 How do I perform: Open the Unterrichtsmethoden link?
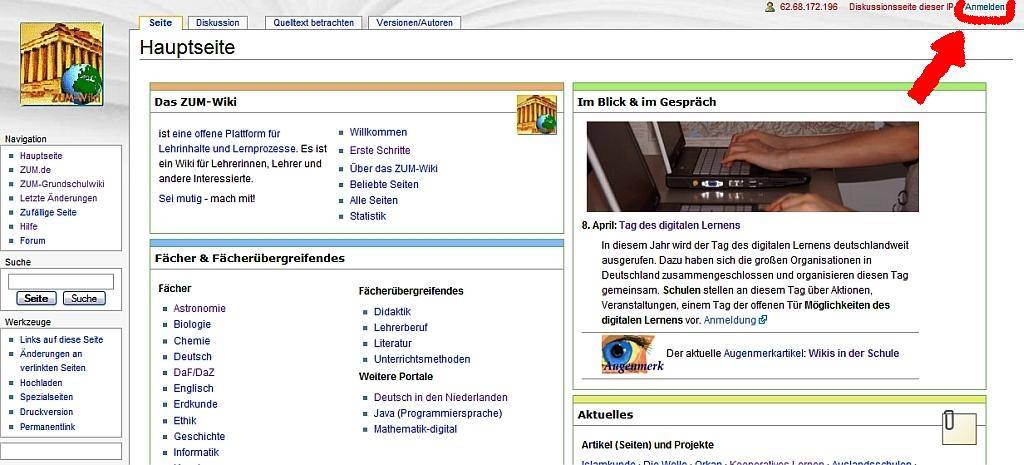[x=421, y=360]
